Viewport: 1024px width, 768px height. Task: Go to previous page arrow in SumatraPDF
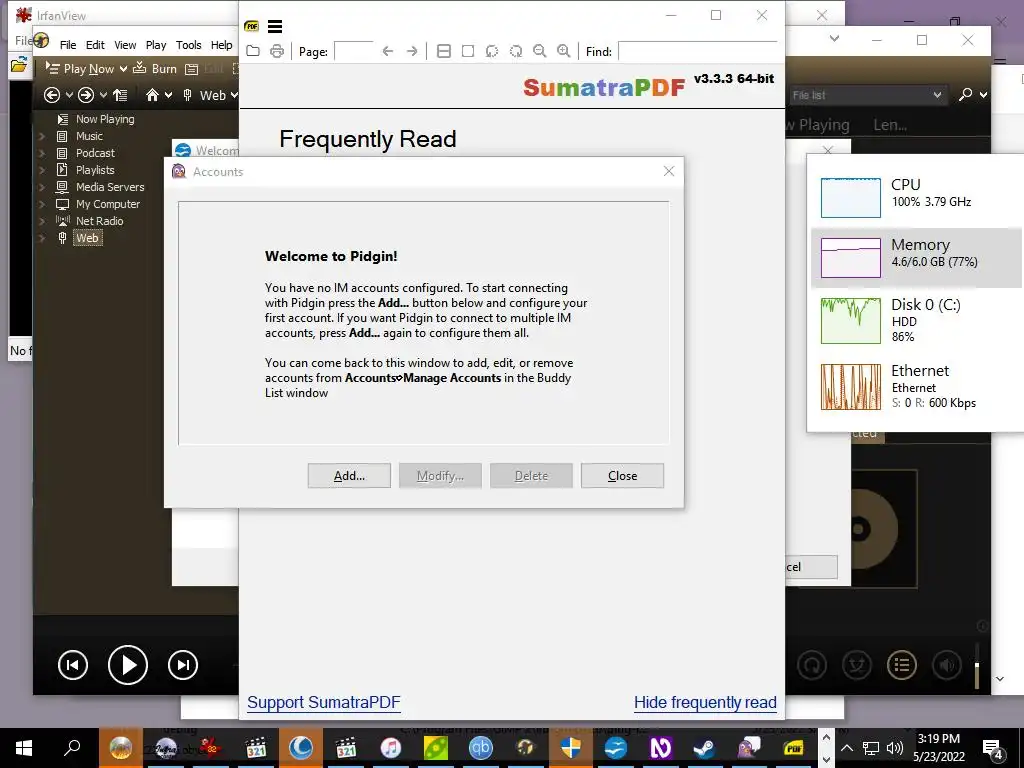[x=388, y=51]
